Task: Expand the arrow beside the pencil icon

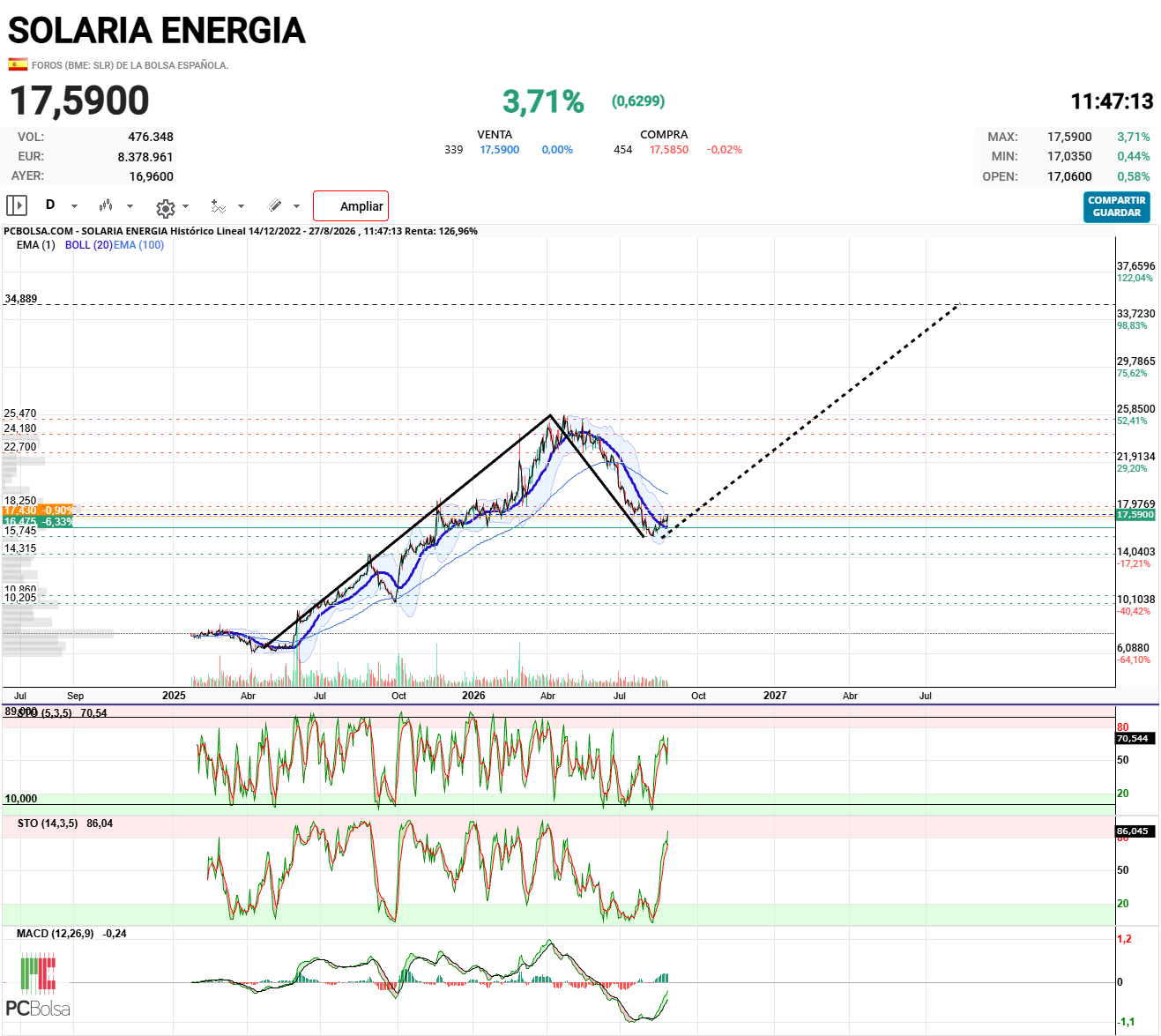Action: (x=296, y=206)
